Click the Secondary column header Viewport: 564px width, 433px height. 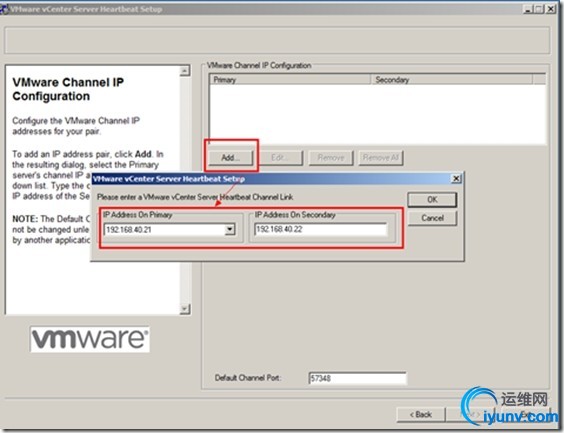click(451, 79)
